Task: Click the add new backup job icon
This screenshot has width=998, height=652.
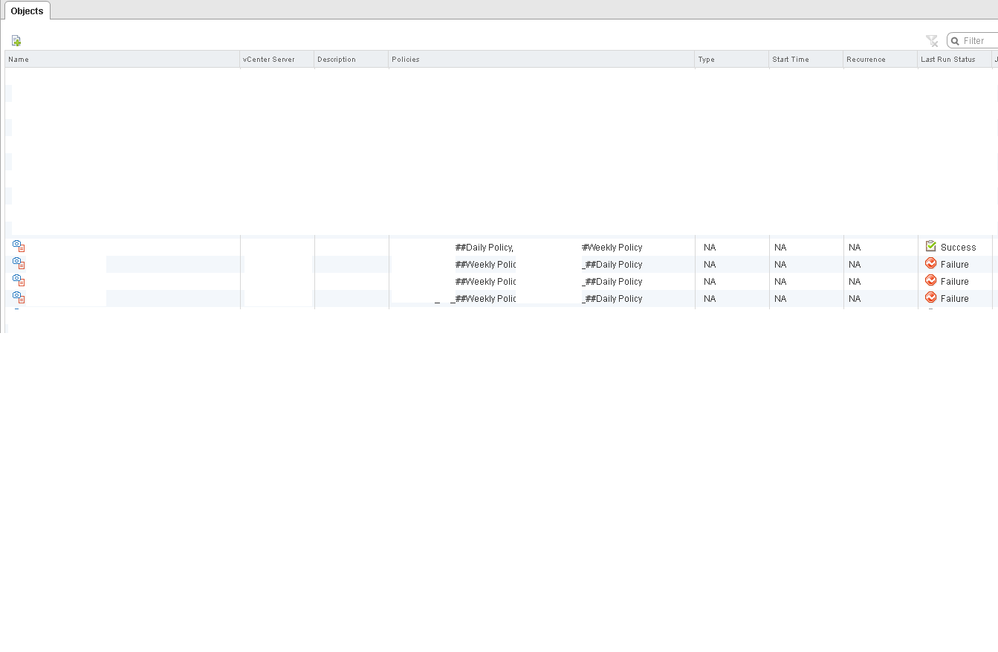Action: tap(16, 41)
